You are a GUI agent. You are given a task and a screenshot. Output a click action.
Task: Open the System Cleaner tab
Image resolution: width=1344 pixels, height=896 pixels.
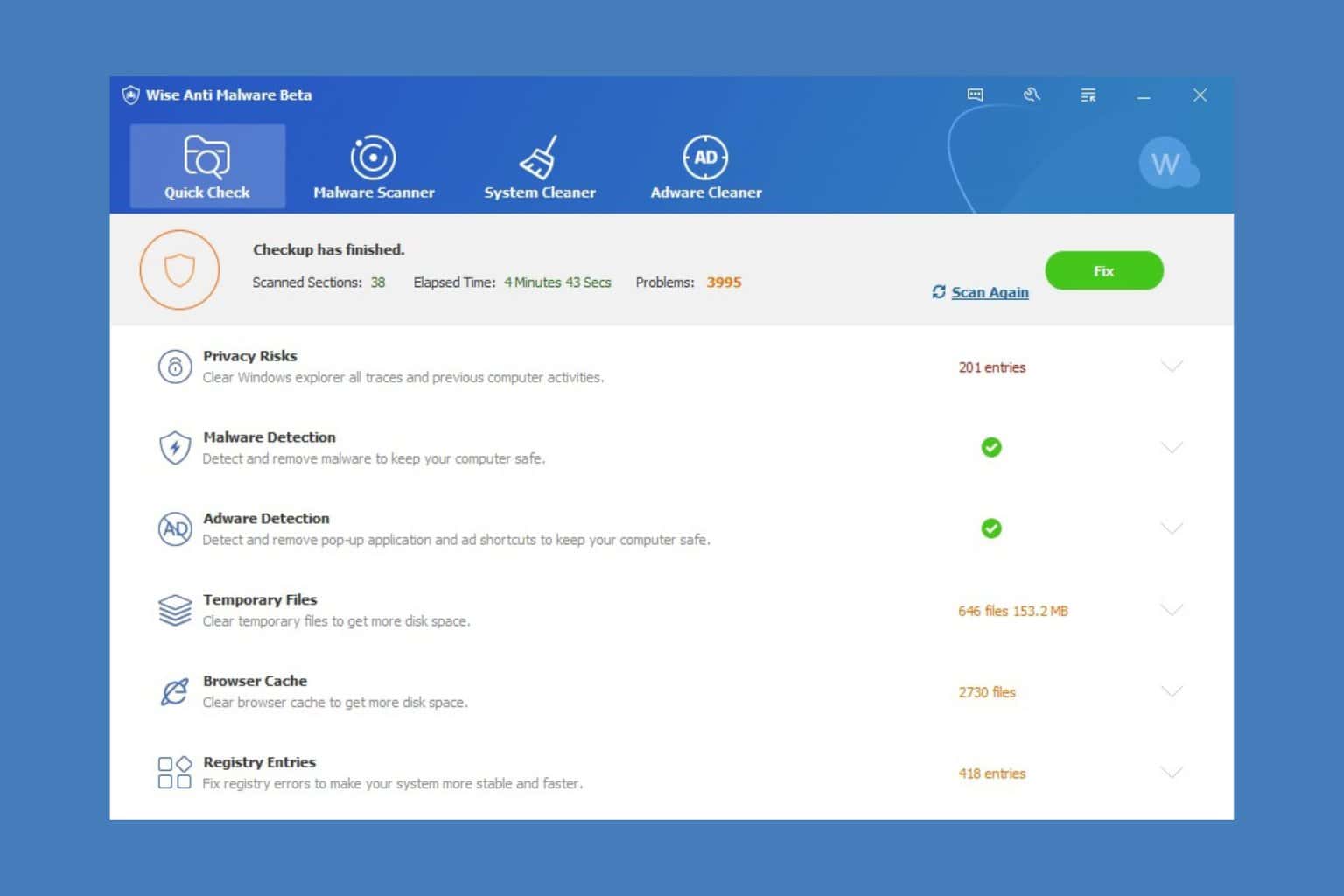(x=540, y=166)
